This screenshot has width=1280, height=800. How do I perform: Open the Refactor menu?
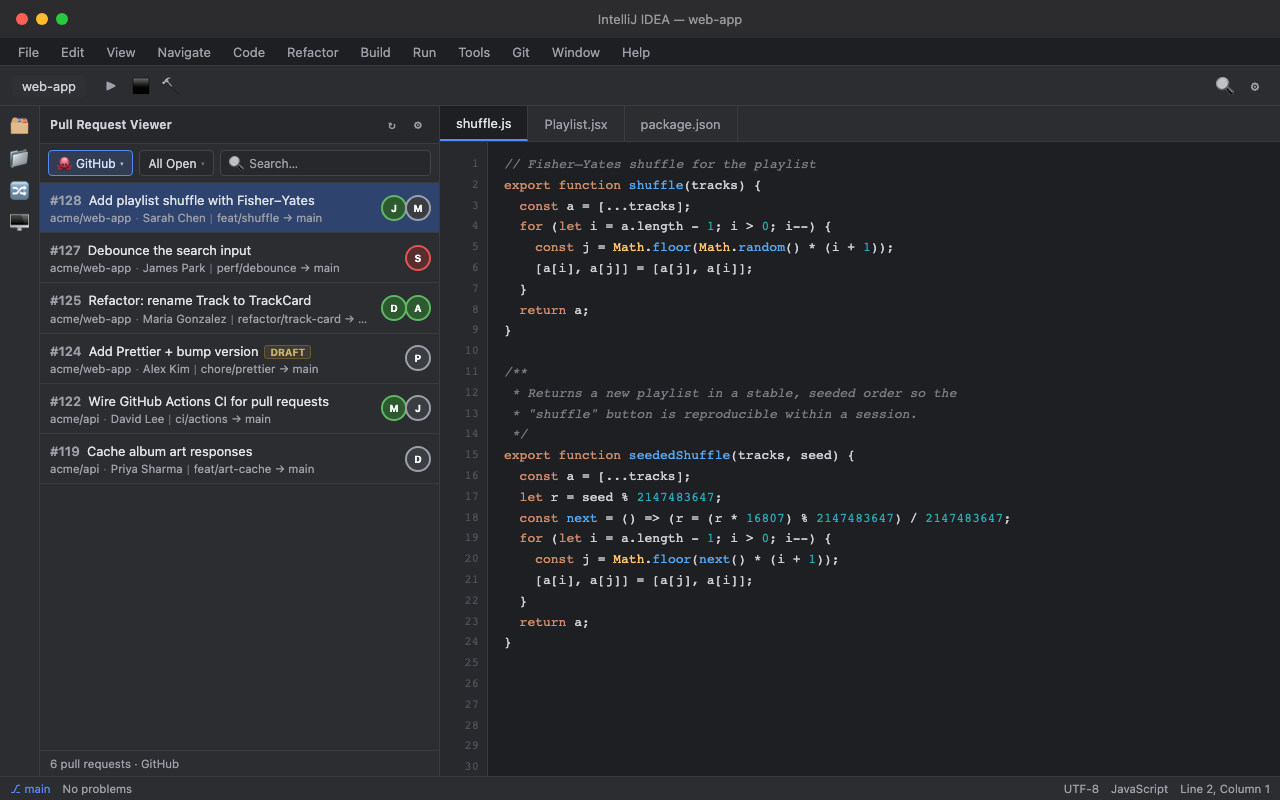click(313, 52)
